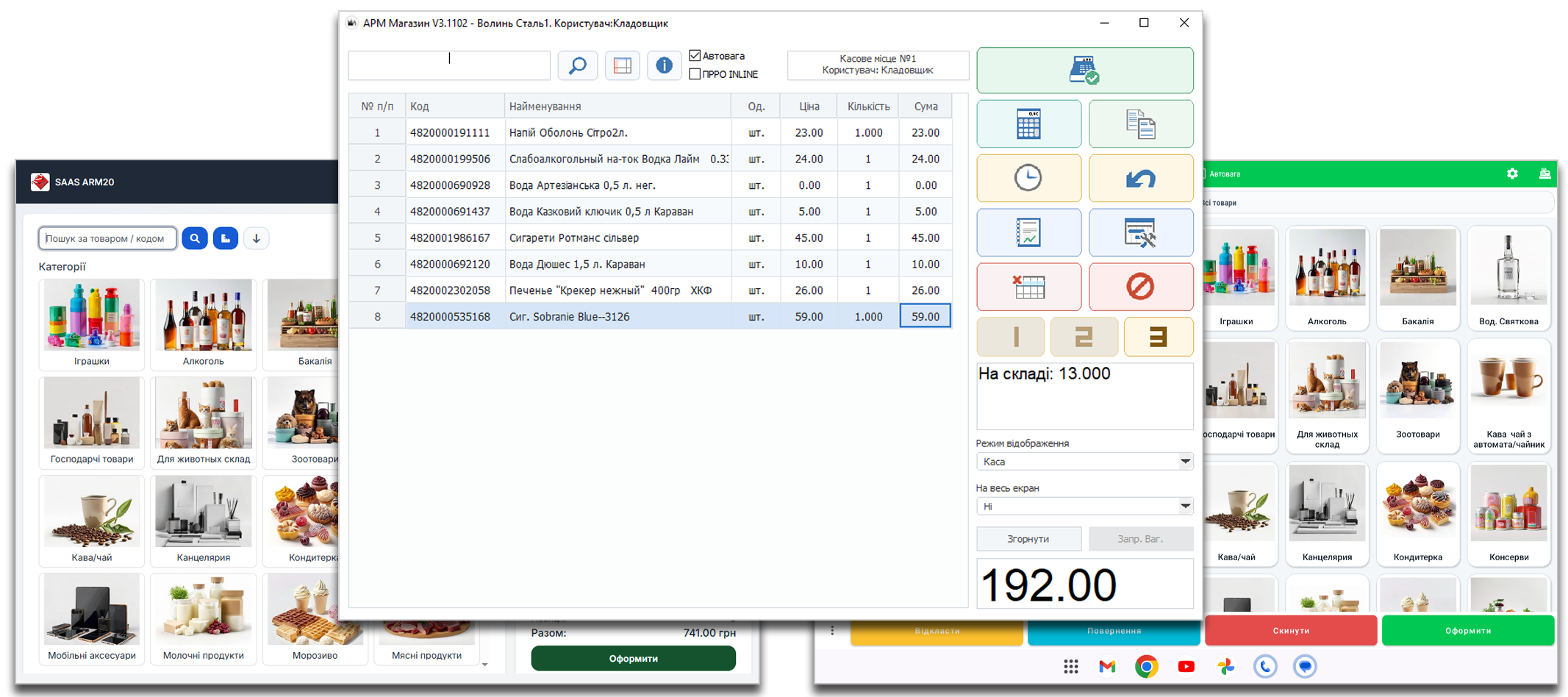Click the green cash register checkout icon

(1084, 71)
